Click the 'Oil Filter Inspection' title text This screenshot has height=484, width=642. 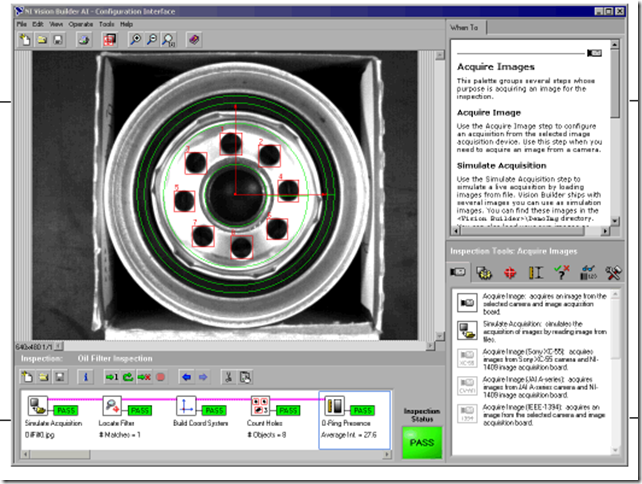coord(115,359)
